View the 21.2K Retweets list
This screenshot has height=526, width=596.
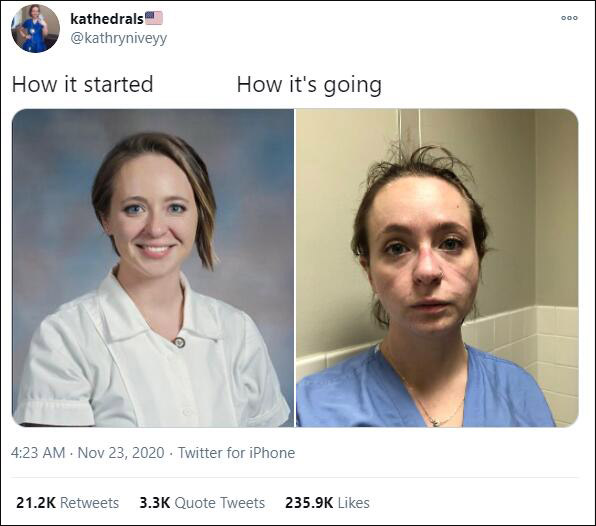coord(68,503)
